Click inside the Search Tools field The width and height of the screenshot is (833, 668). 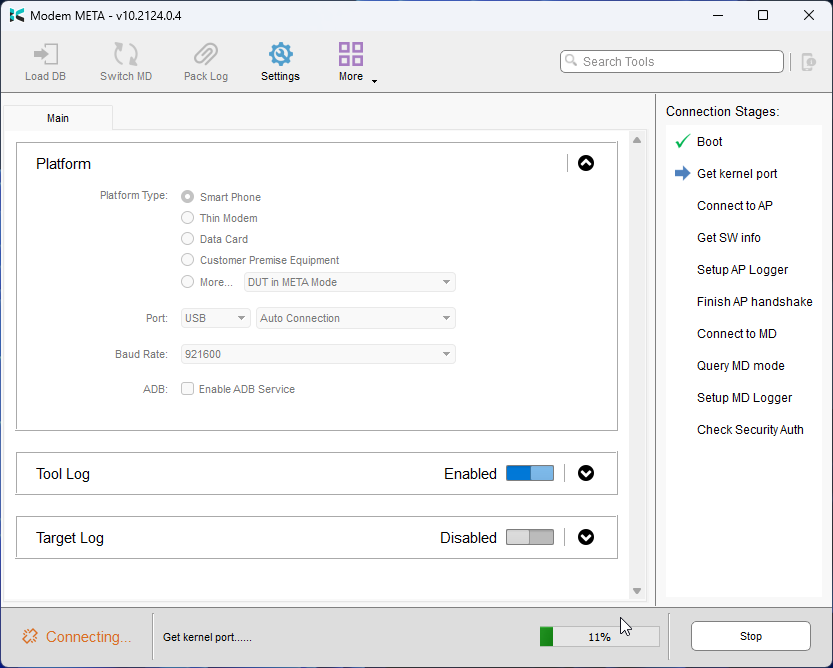670,61
